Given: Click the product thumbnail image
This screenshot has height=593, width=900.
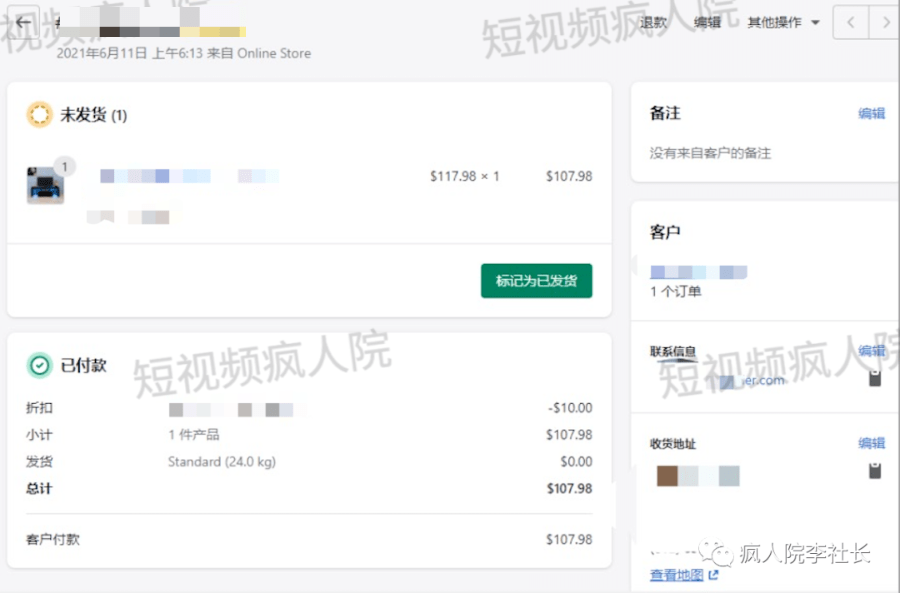Looking at the screenshot, I should 47,182.
